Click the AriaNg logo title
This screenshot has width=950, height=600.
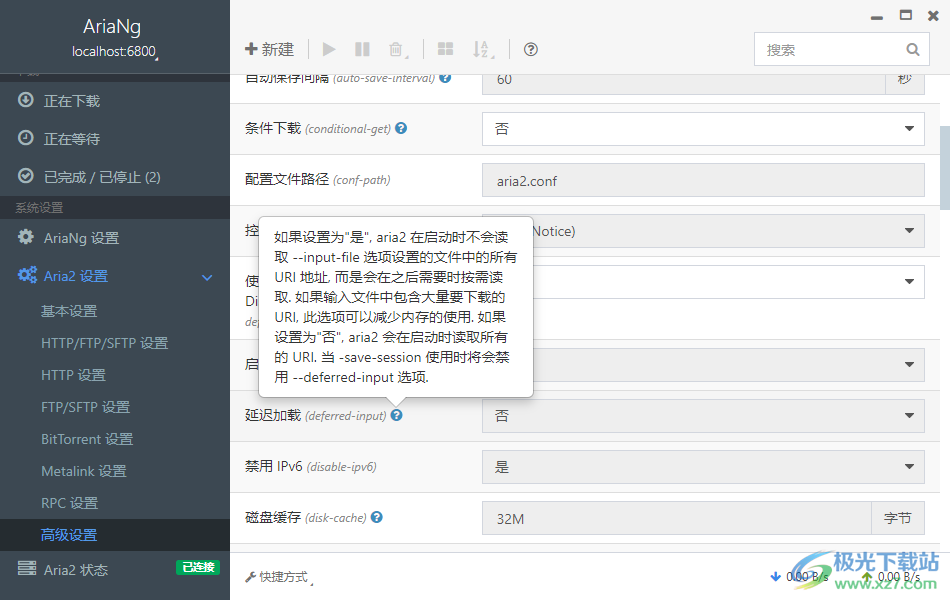click(112, 27)
